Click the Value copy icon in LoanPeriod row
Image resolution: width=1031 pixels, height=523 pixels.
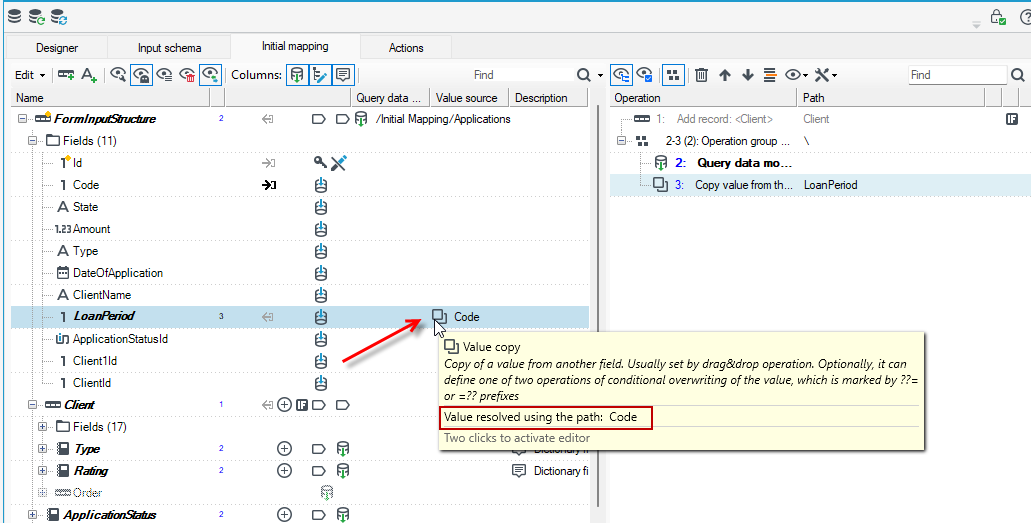pos(439,316)
